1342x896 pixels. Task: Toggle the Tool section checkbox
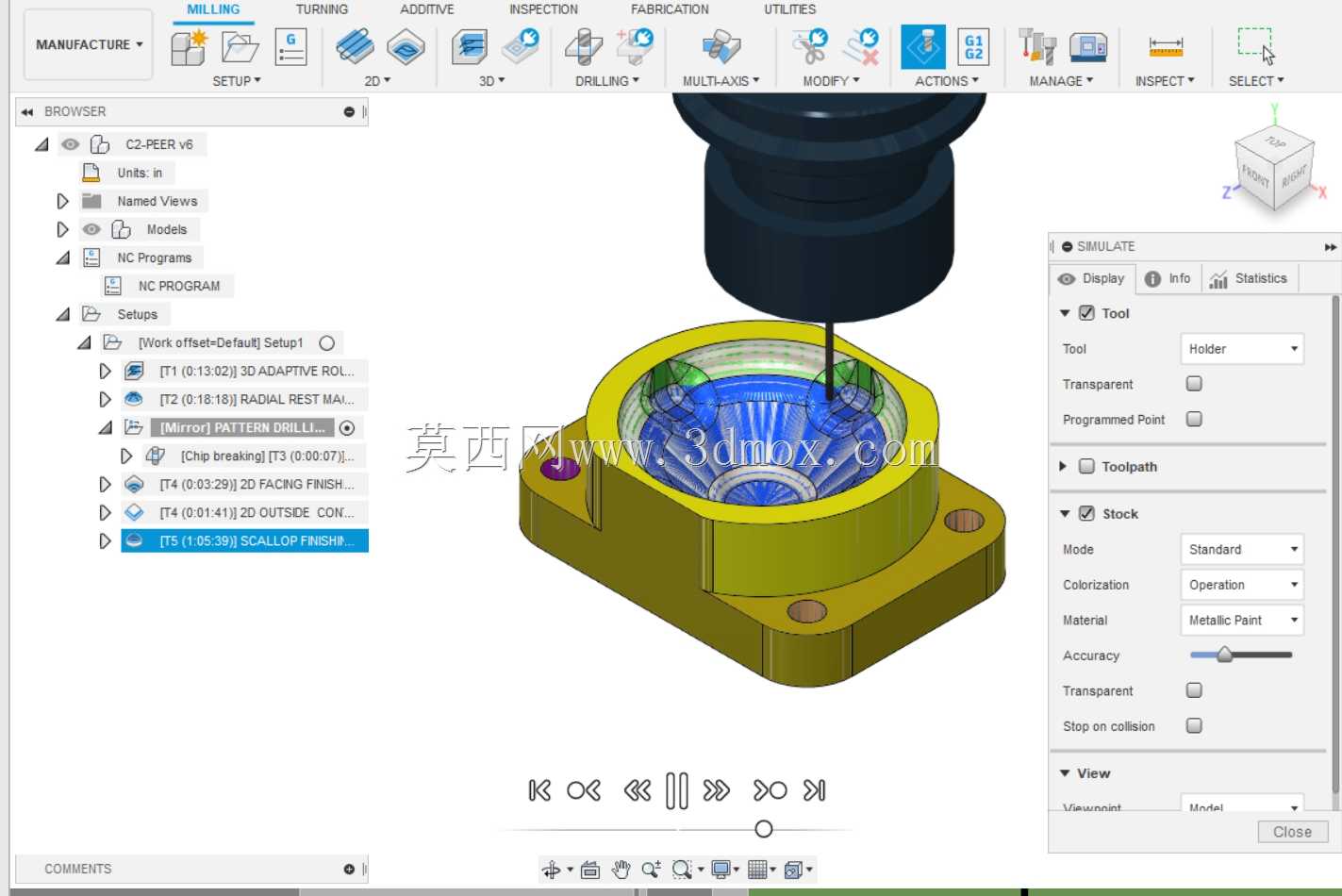tap(1086, 313)
